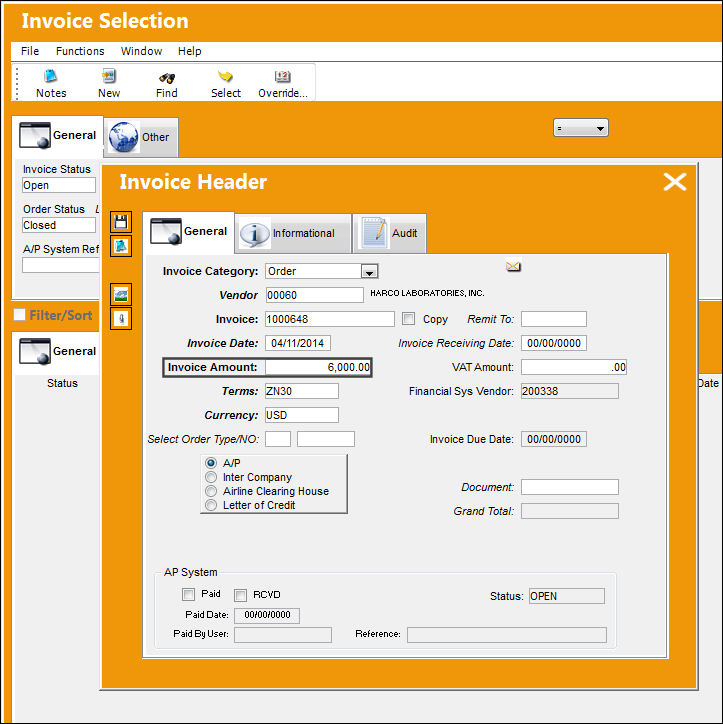This screenshot has height=724, width=723.
Task: Select the Letter of Credit option
Action: [x=211, y=505]
